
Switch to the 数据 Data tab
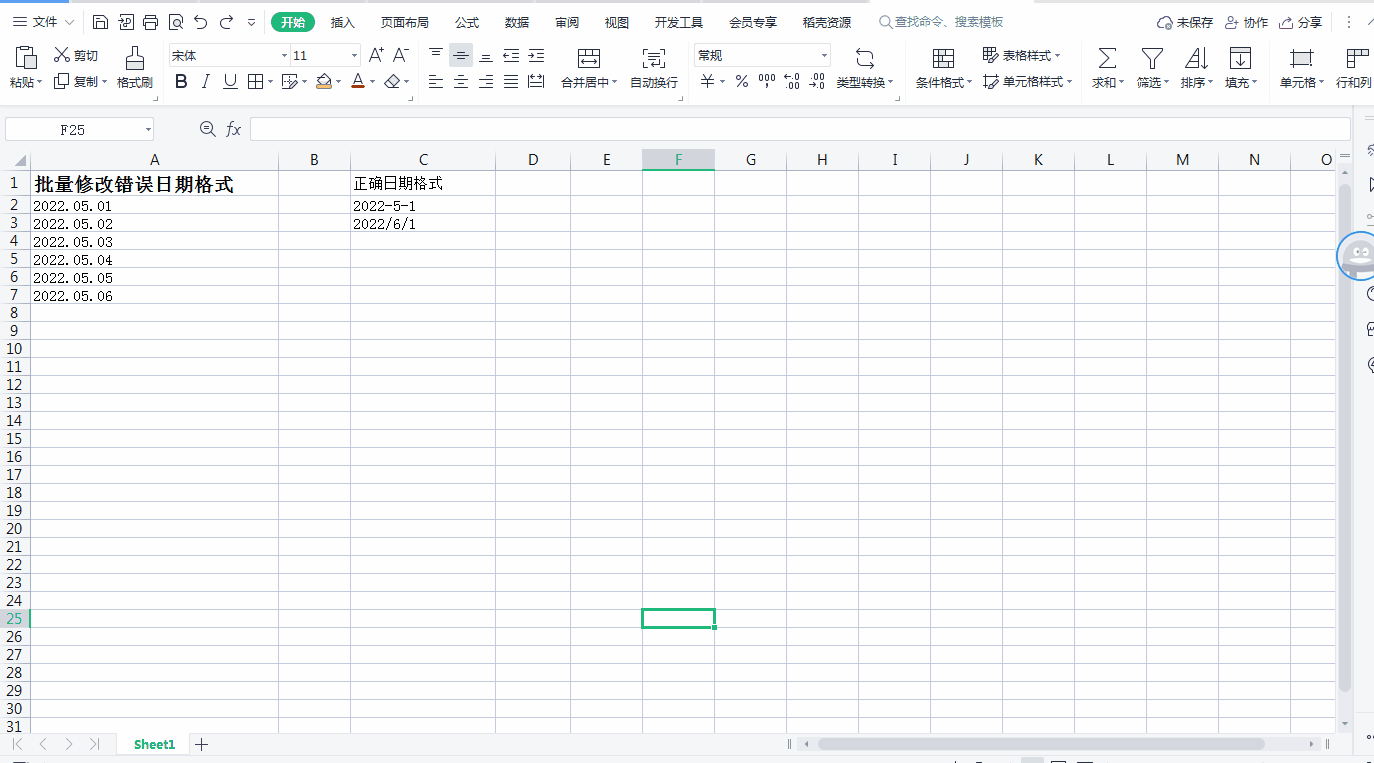pos(517,22)
